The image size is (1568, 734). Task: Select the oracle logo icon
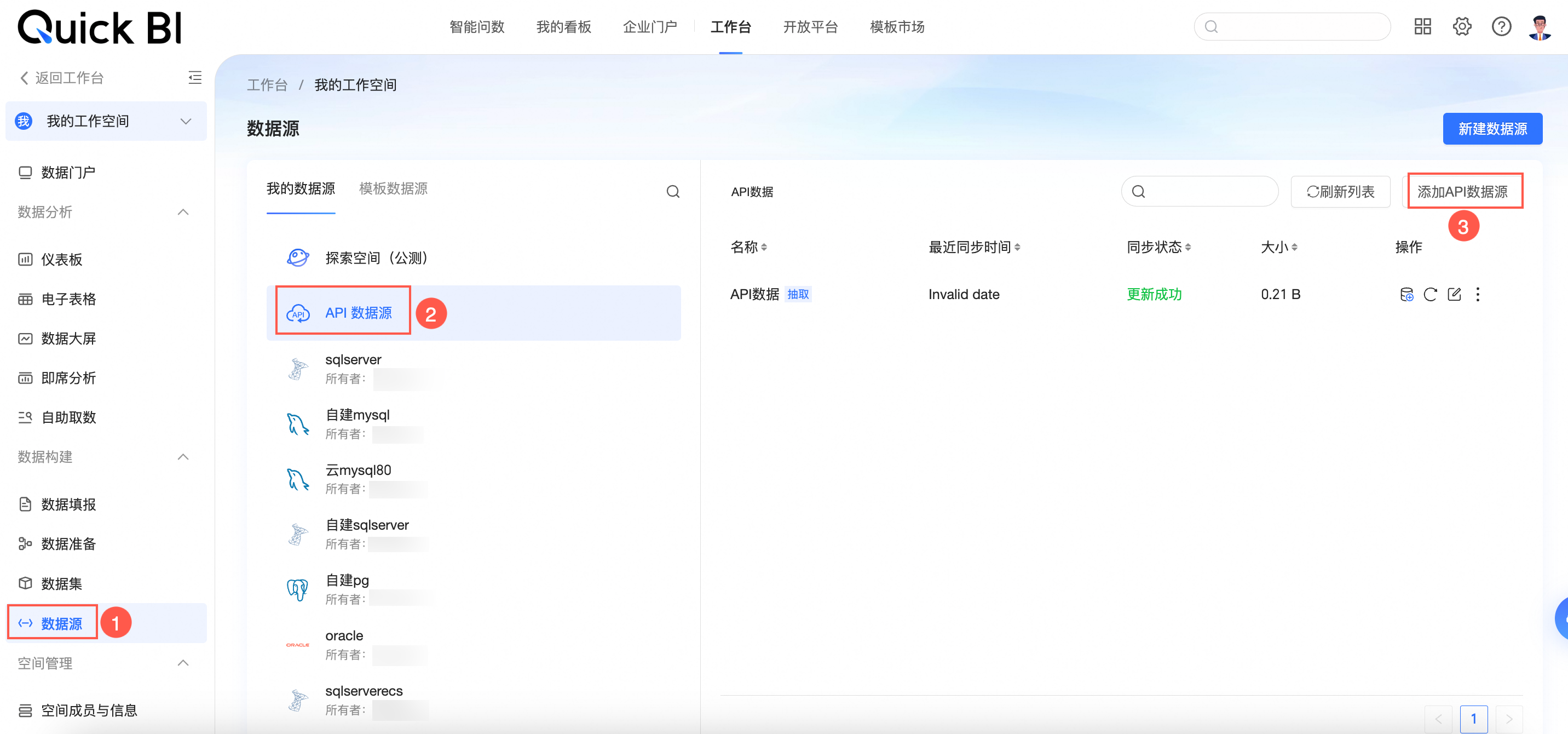click(298, 645)
